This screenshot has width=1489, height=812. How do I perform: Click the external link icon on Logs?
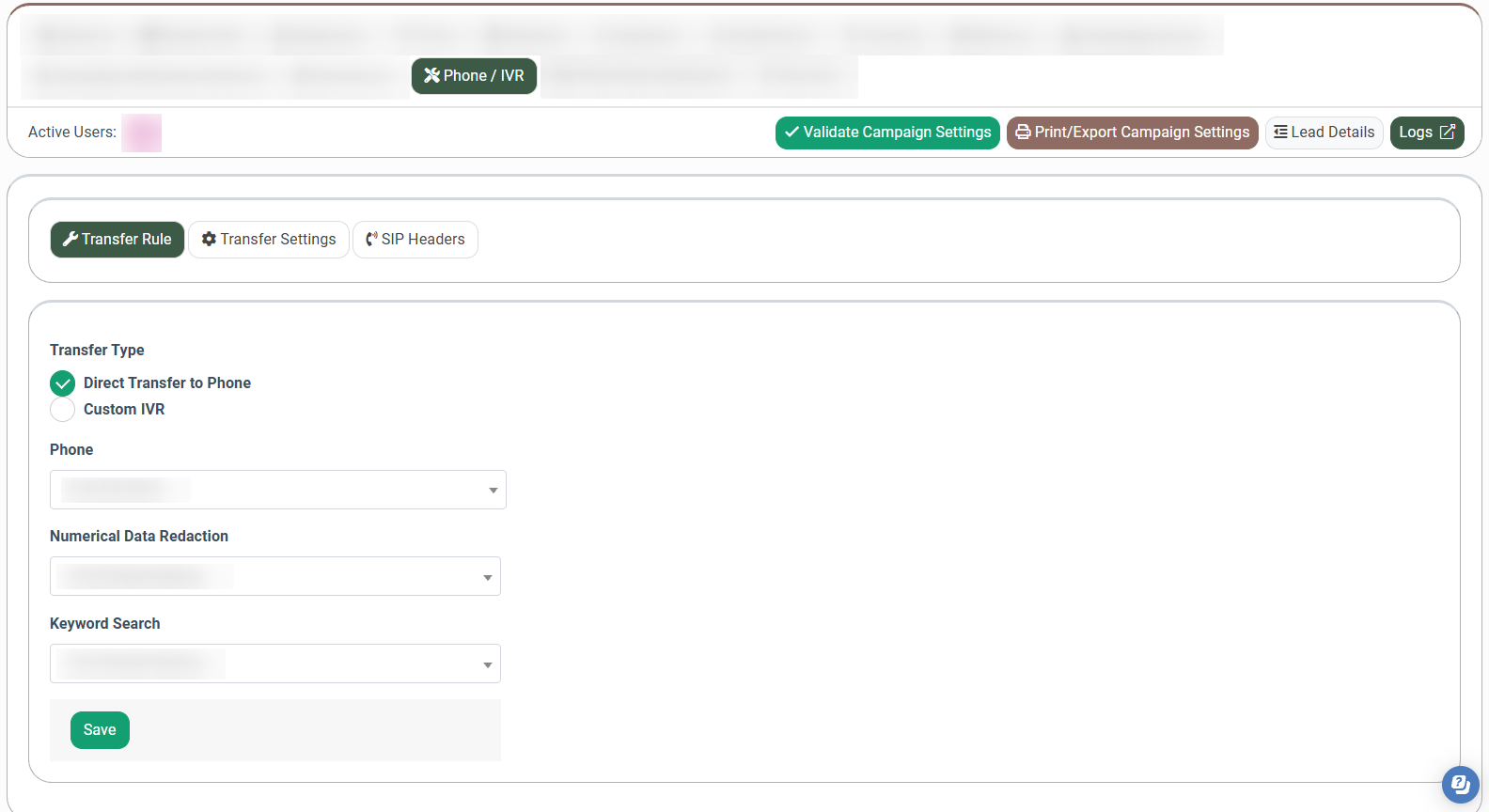tap(1448, 133)
